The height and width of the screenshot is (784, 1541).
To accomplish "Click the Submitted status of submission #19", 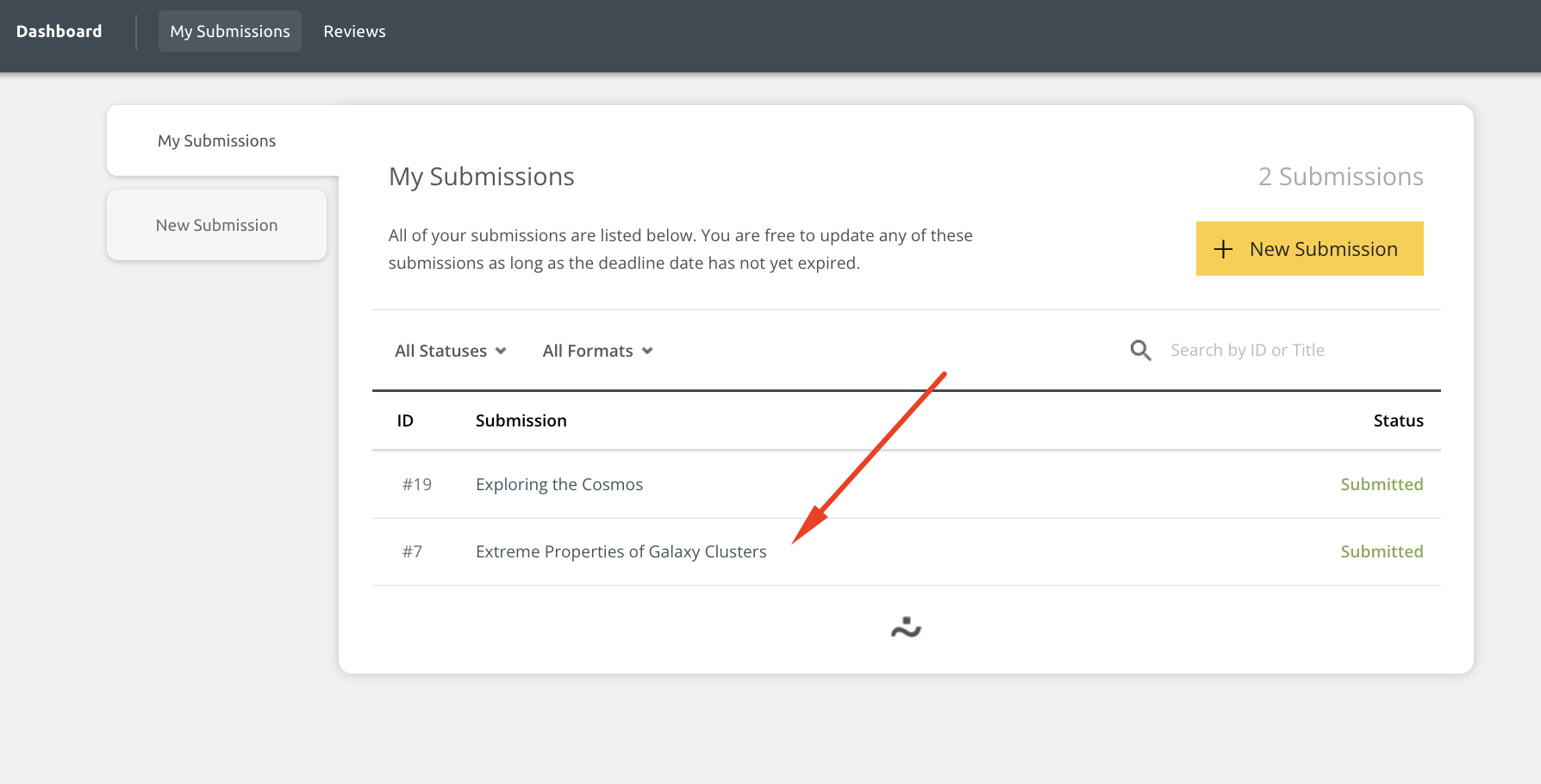I will tap(1382, 484).
